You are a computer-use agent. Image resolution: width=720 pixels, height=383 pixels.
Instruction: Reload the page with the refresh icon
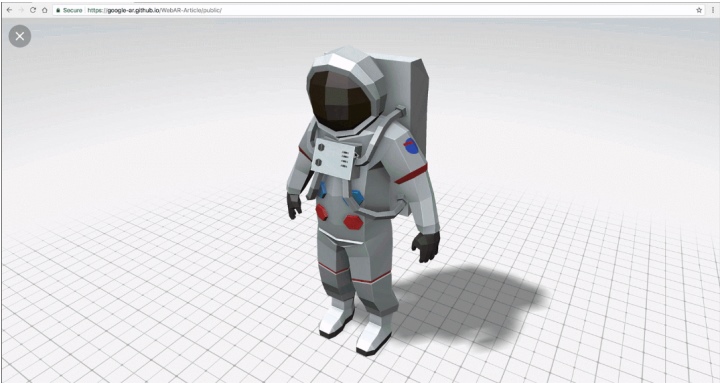coord(33,10)
